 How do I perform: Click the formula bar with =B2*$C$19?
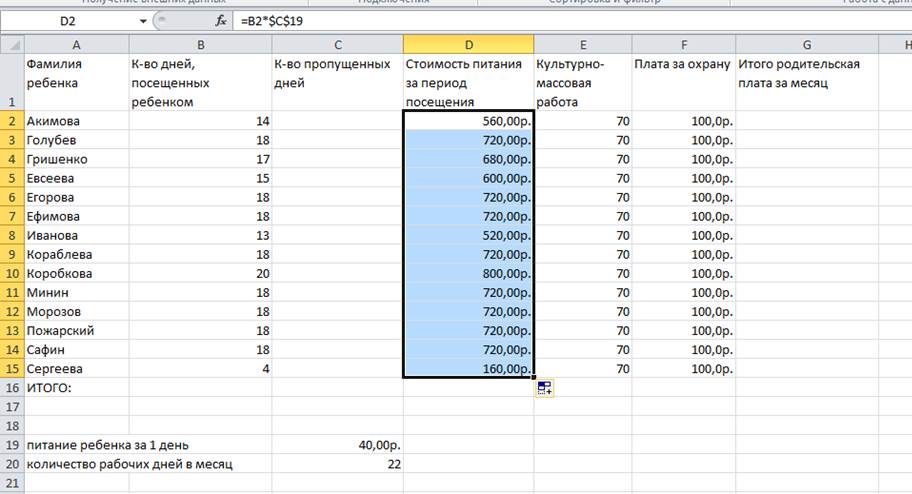tap(573, 22)
